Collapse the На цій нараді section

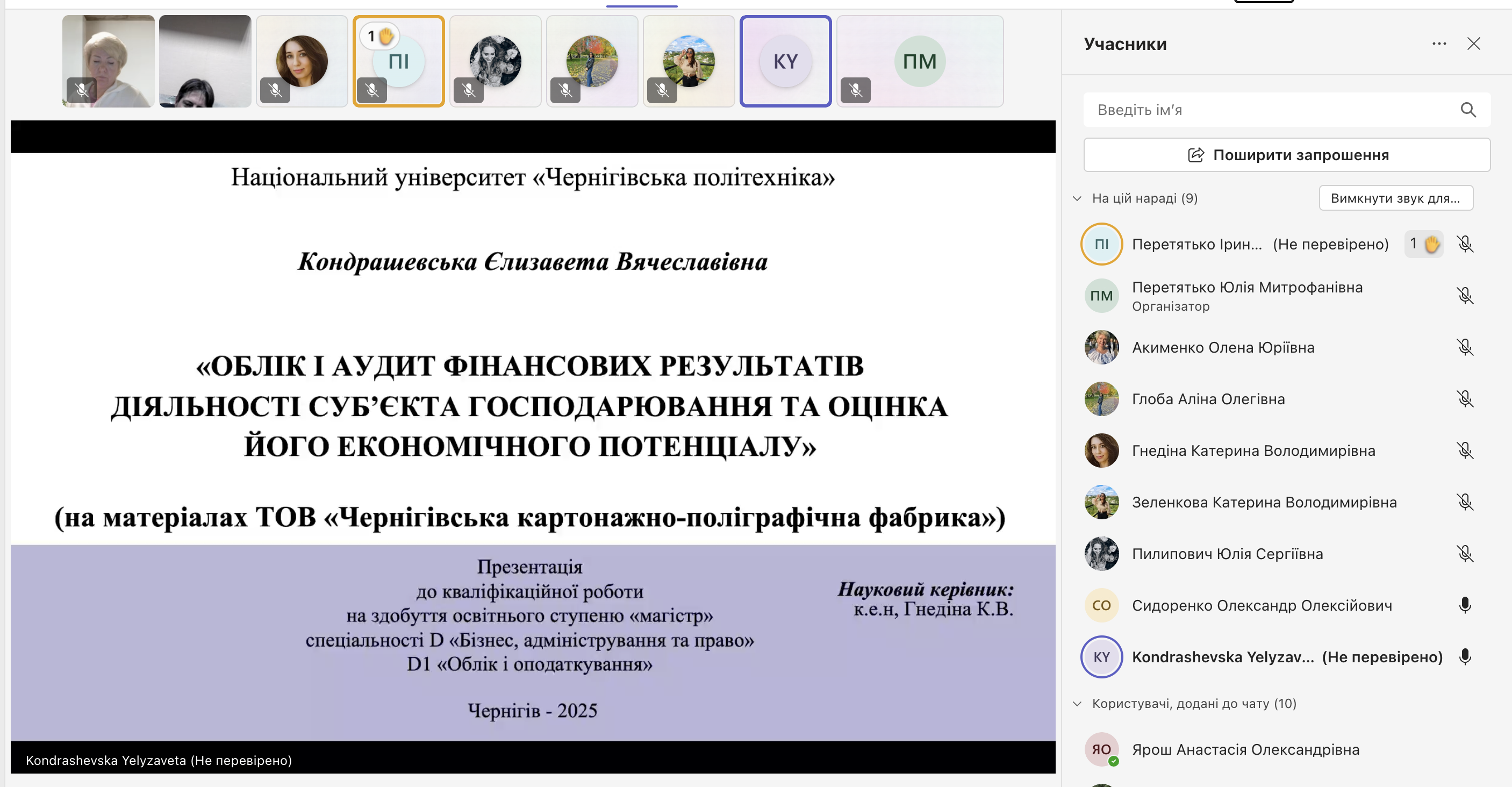tap(1077, 198)
